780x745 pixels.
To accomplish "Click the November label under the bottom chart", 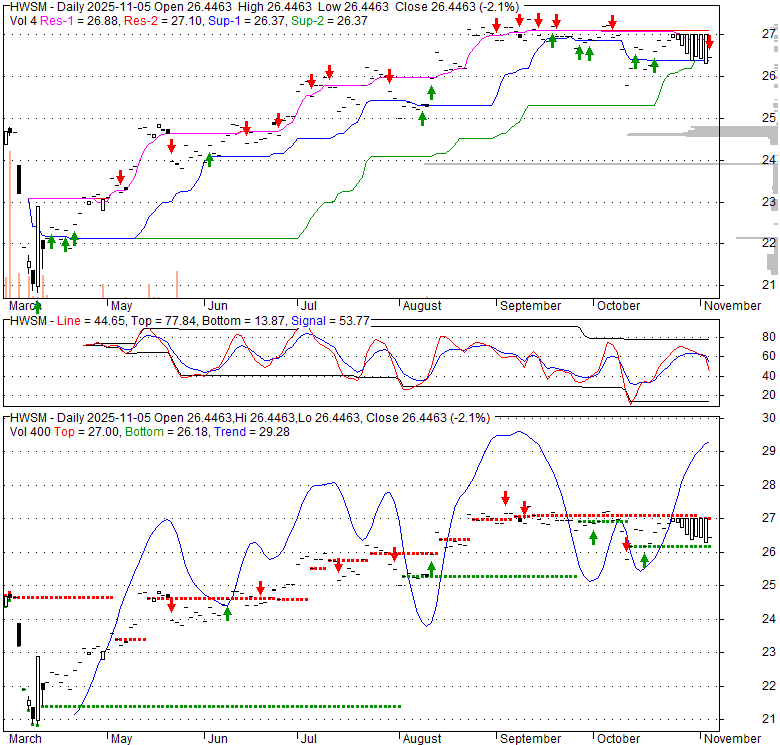I will tap(732, 738).
